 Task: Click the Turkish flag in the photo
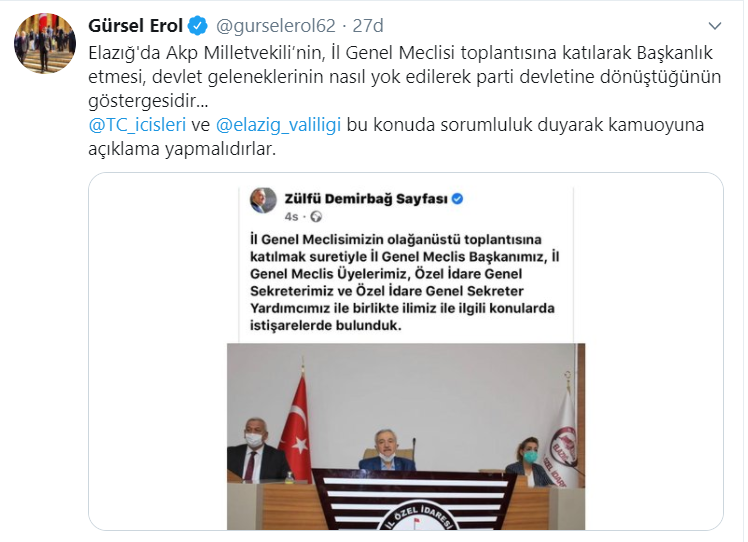(296, 420)
